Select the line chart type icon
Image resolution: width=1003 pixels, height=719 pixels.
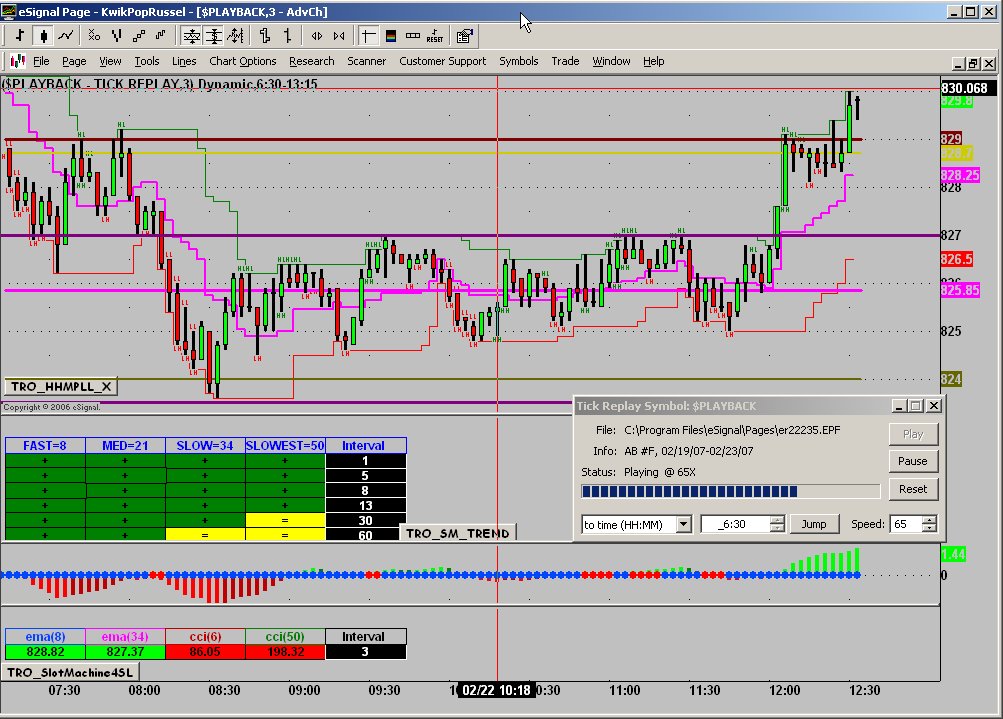[x=65, y=36]
